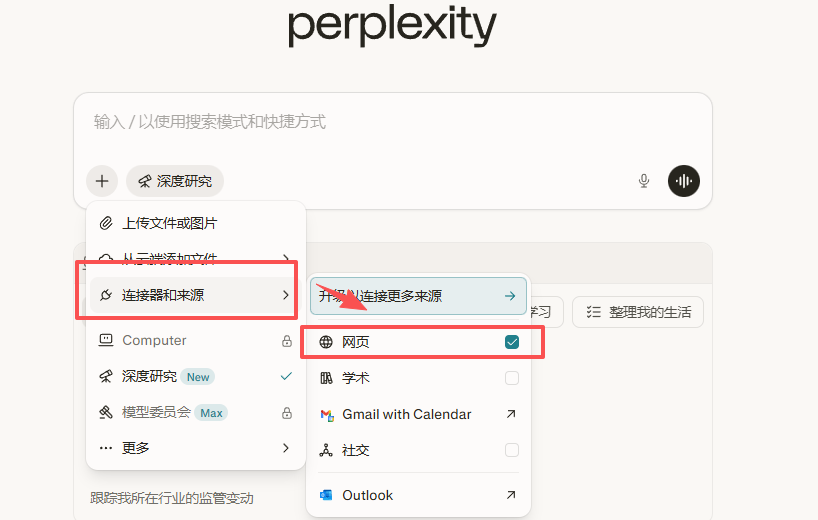Click 升级以连接更多来源 upgrade button
Image resolution: width=818 pixels, height=520 pixels.
pos(417,296)
